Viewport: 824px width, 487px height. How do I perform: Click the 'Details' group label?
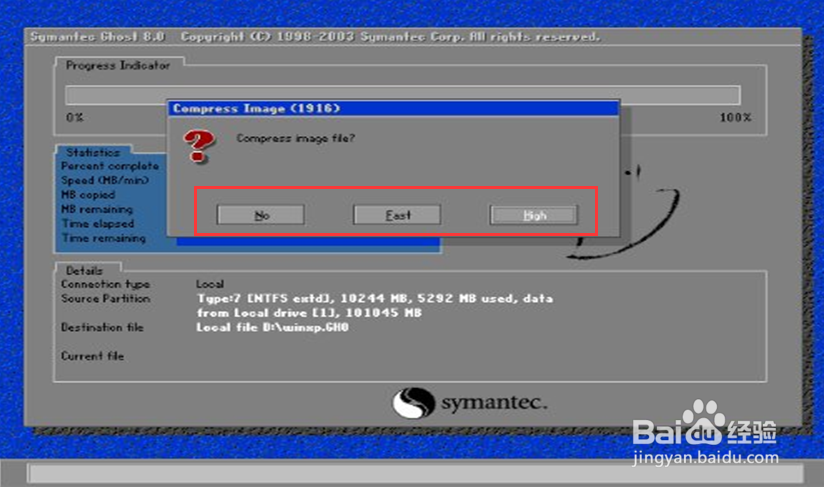pyautogui.click(x=84, y=271)
